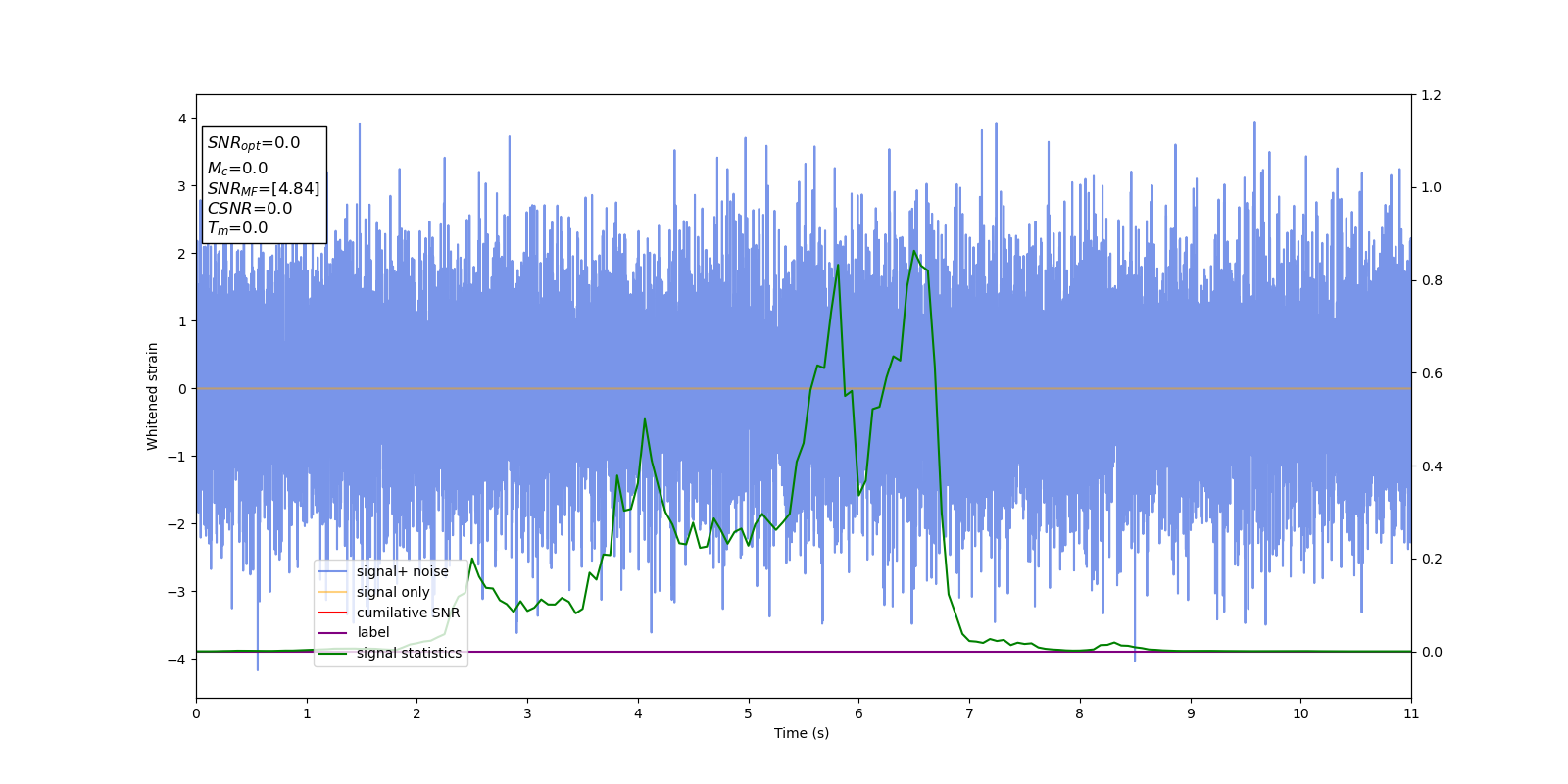Click the 'cumilative SNR' legend entry
Image resolution: width=1568 pixels, height=784 pixels.
pos(389,612)
